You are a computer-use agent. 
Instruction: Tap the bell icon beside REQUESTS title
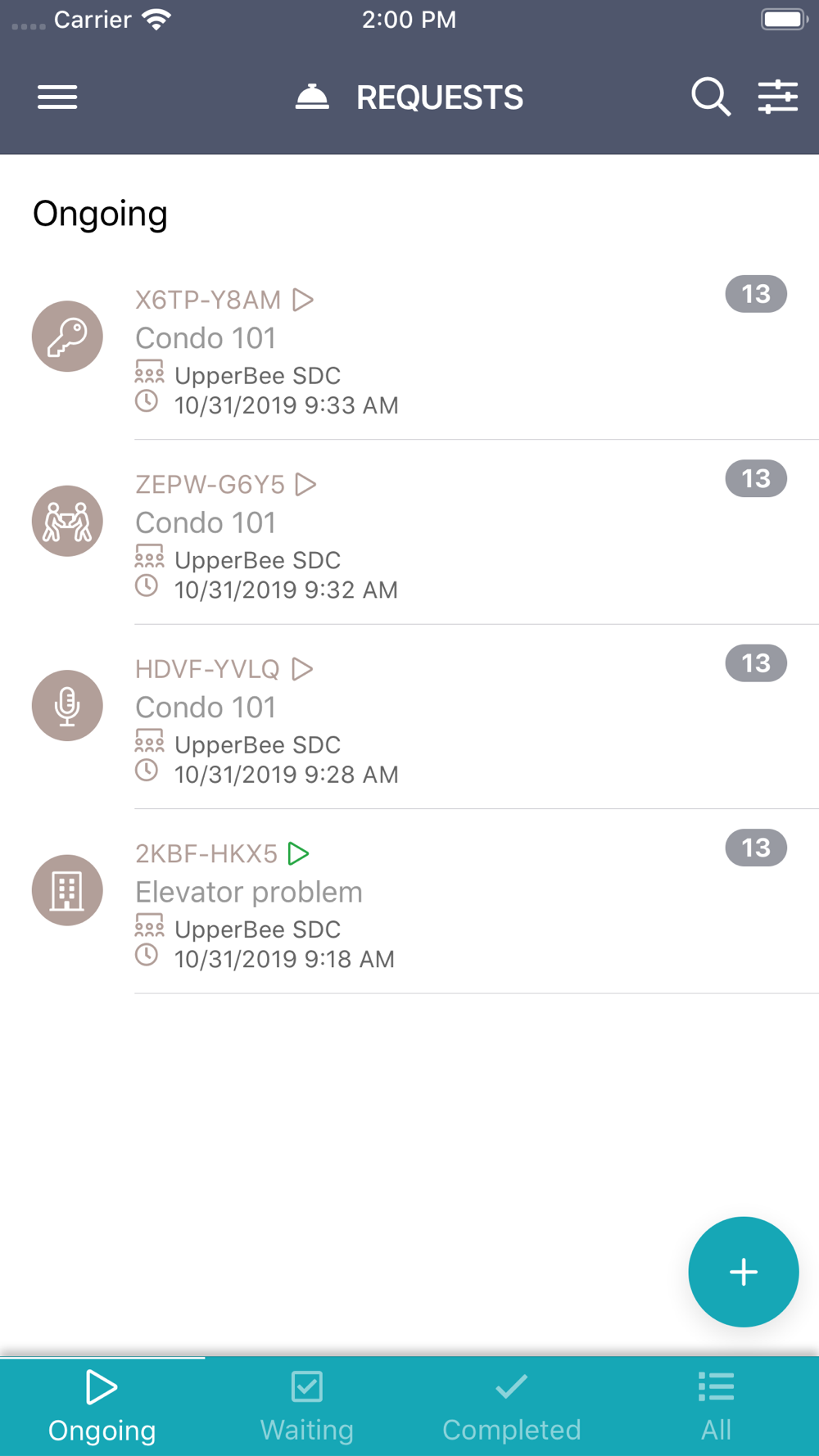coord(312,97)
